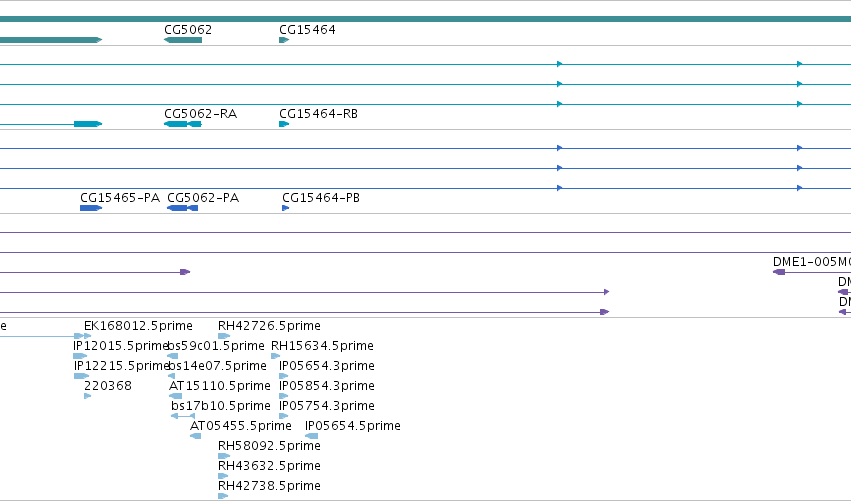This screenshot has width=851, height=501.
Task: Click the AT05455.5prime EST label
Action: point(240,427)
